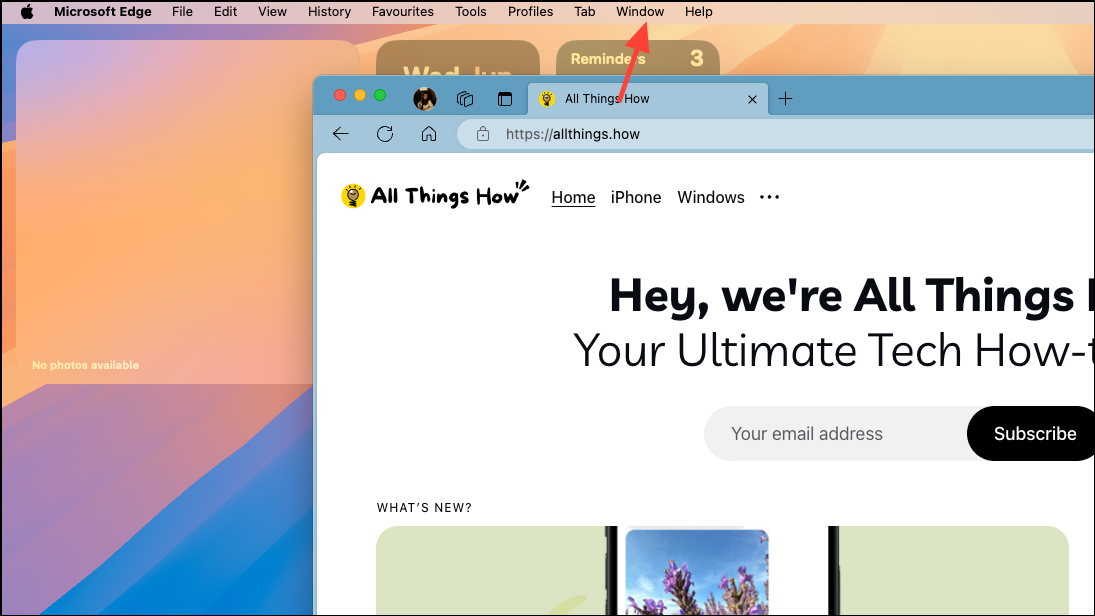Click the Subscribe button
Viewport: 1095px width, 616px height.
pos(1033,433)
